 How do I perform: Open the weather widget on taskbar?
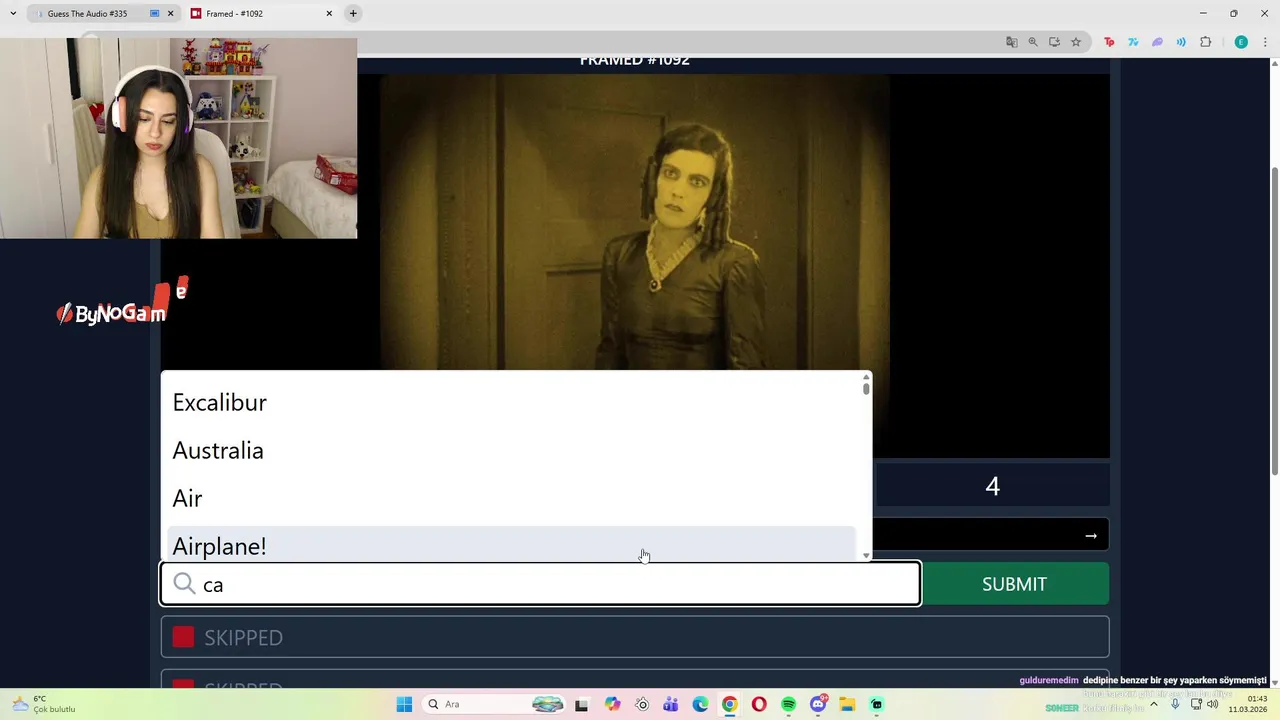pos(42,704)
